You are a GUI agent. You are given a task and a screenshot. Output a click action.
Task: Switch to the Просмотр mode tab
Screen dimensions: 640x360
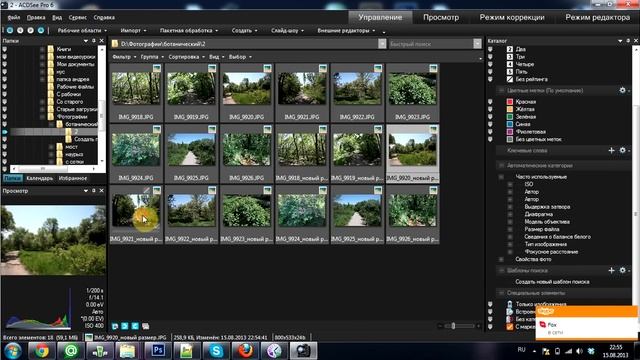[441, 17]
